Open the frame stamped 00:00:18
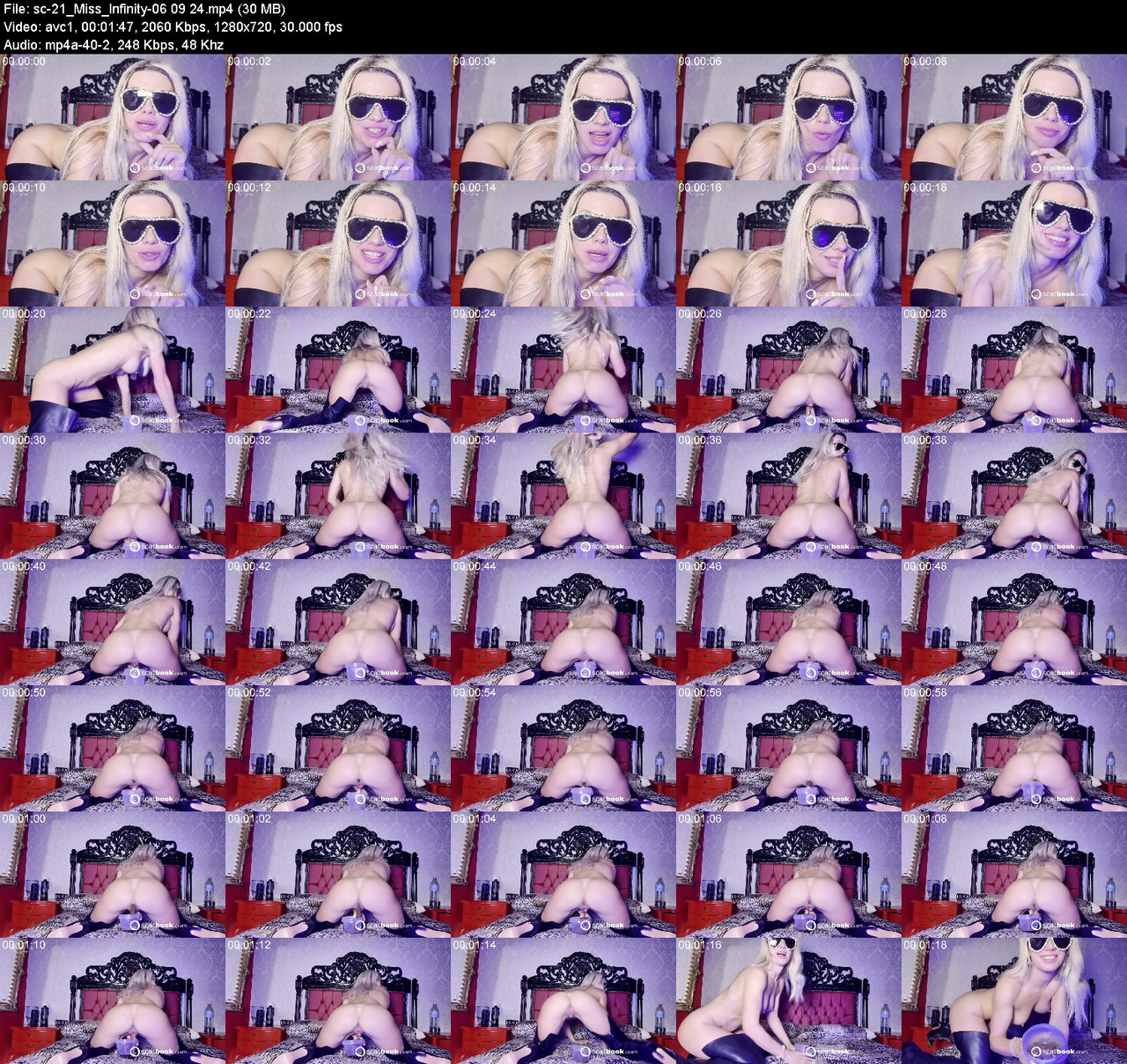 (x=1014, y=243)
